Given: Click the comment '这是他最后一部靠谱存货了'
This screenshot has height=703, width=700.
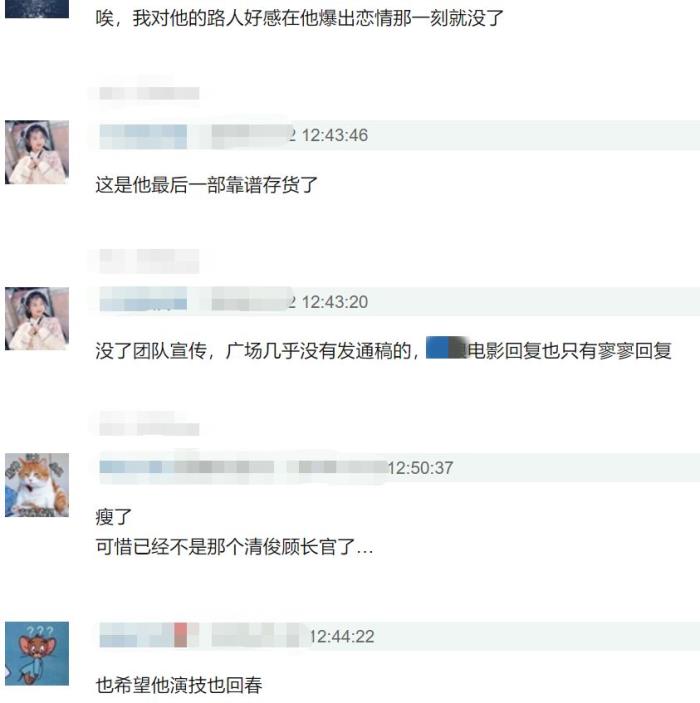Looking at the screenshot, I should (x=207, y=185).
